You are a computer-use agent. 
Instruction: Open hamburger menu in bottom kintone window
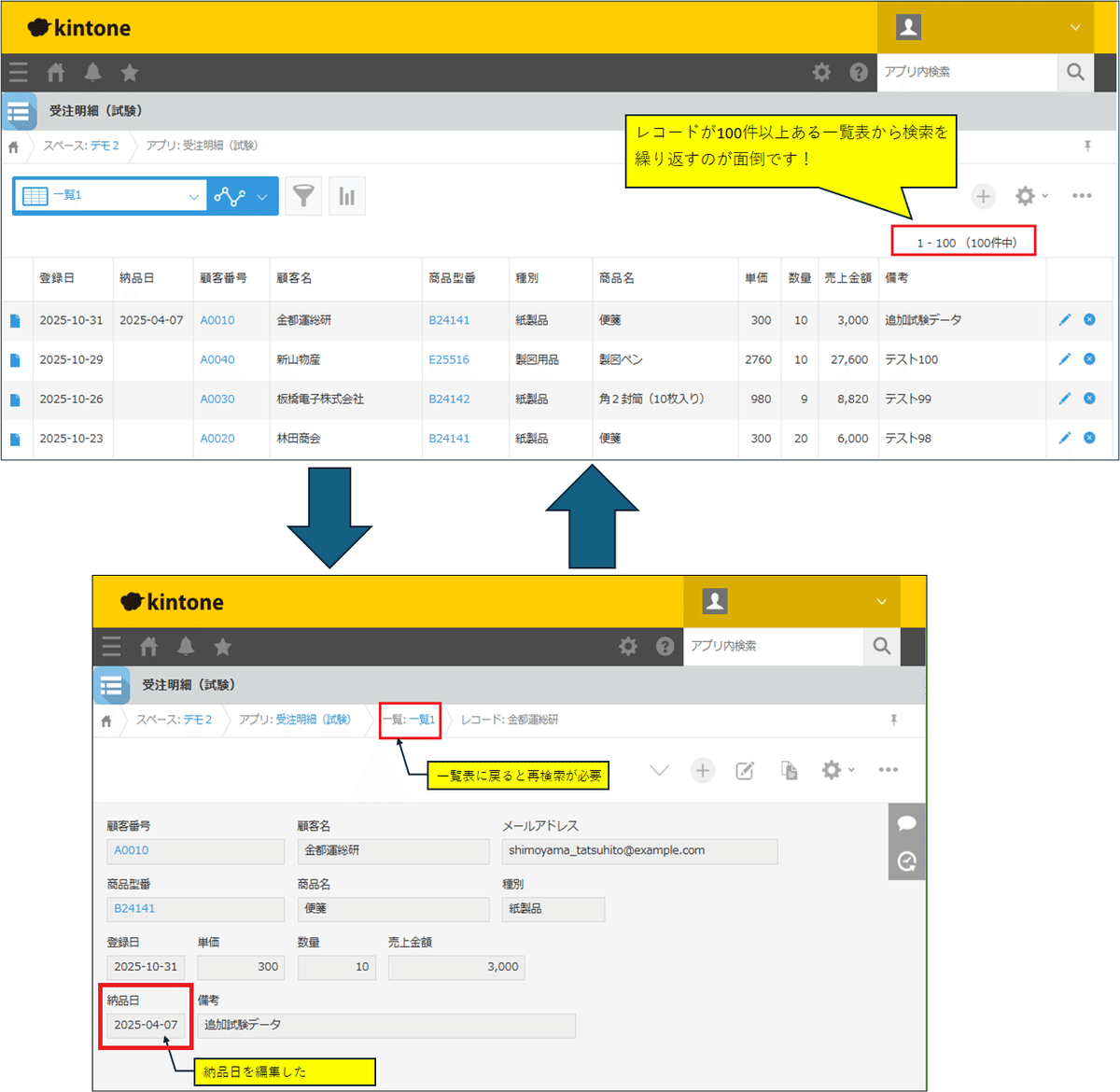112,646
